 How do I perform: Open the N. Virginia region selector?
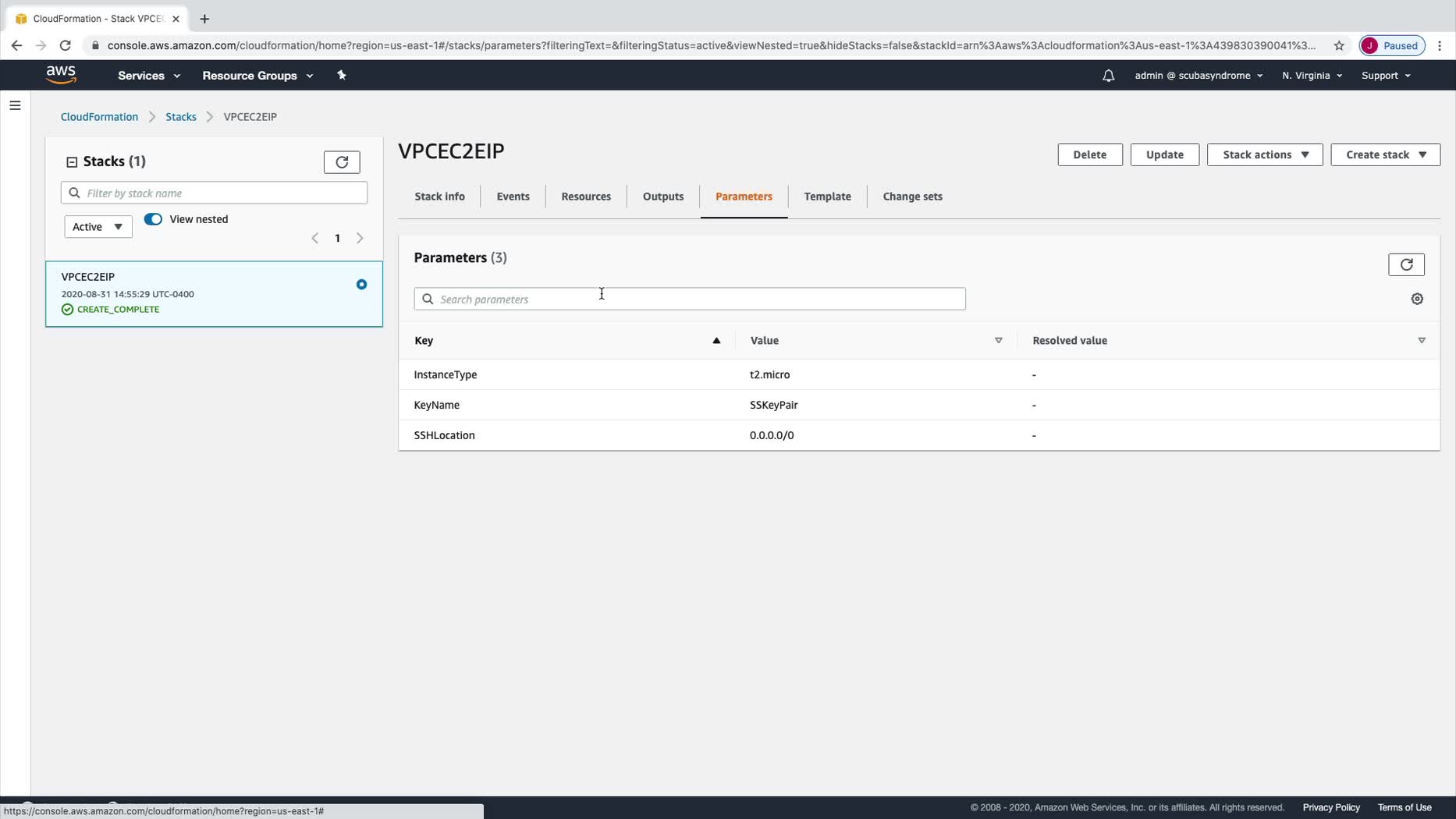point(1312,76)
